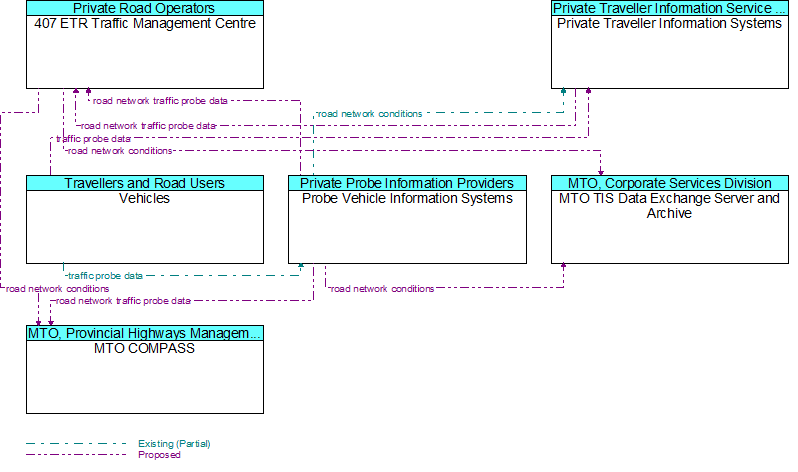Click the teal dash-dot legend line sample
The width and height of the screenshot is (798, 472).
click(76, 444)
